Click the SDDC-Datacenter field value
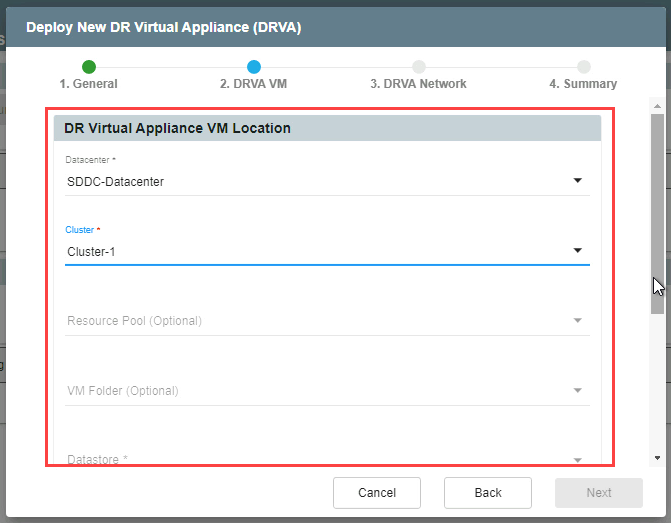Viewport: 671px width, 523px height. tap(115, 182)
